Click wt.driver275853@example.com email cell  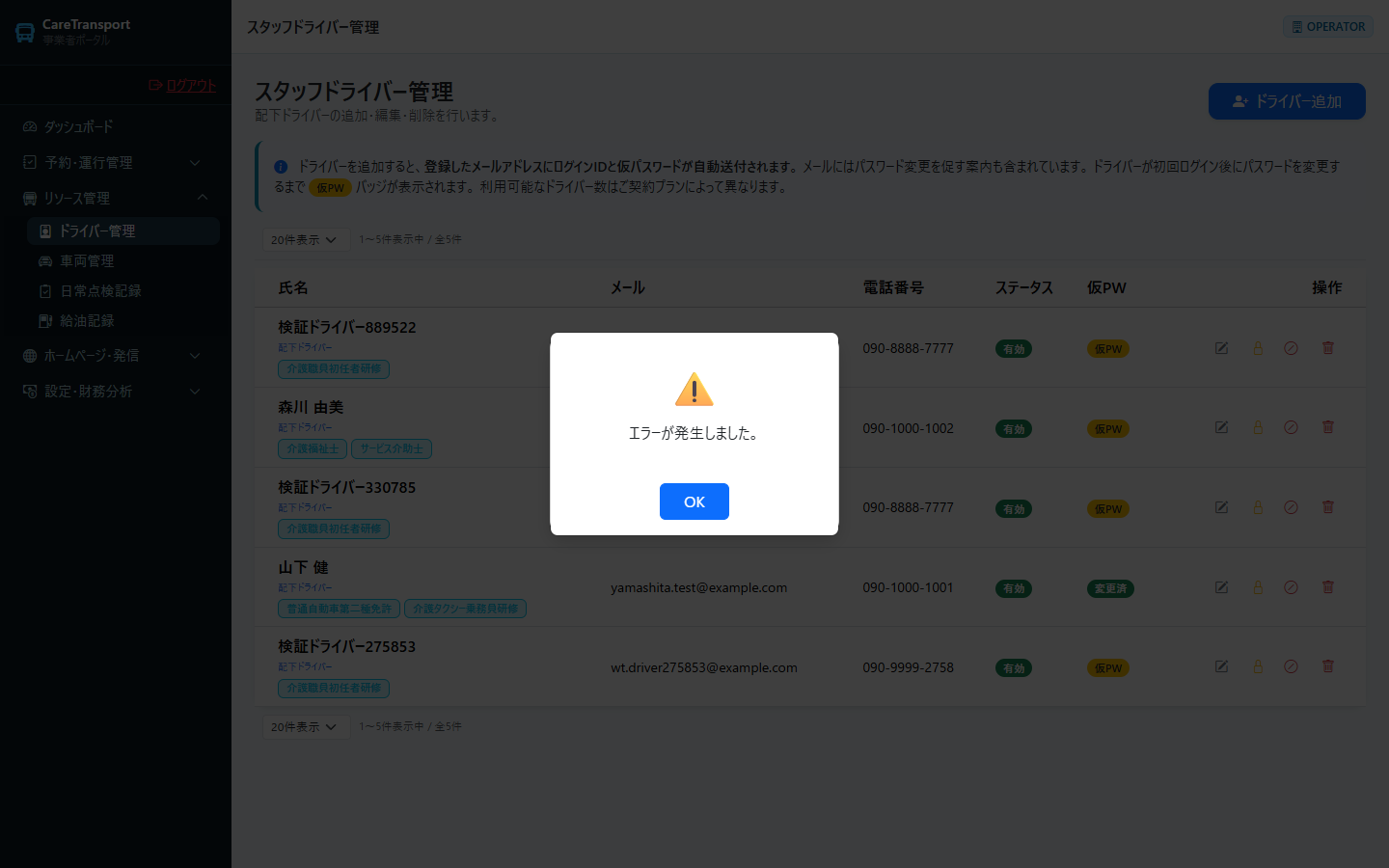coord(704,667)
